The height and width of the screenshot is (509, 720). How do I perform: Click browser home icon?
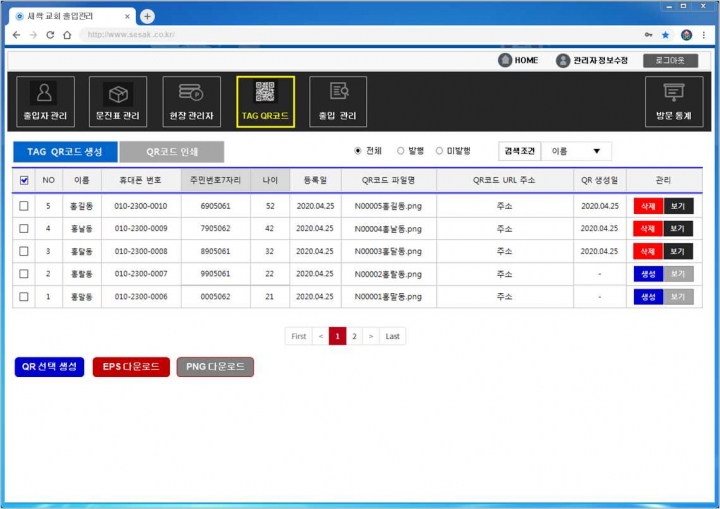click(x=67, y=35)
